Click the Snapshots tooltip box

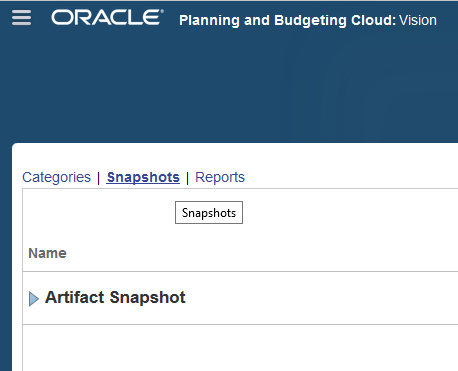(x=209, y=213)
